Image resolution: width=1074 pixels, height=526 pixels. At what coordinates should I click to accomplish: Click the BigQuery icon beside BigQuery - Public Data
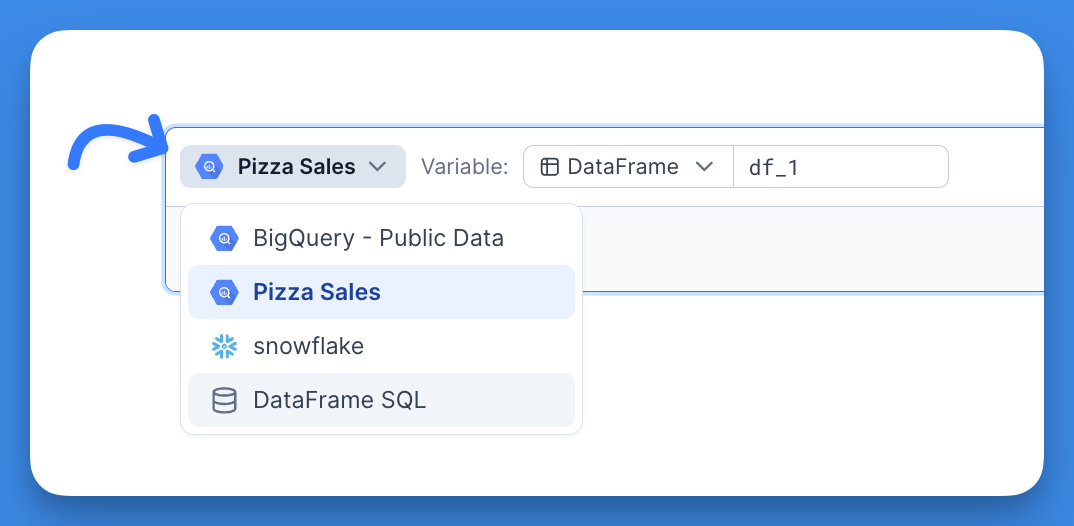pyautogui.click(x=224, y=238)
